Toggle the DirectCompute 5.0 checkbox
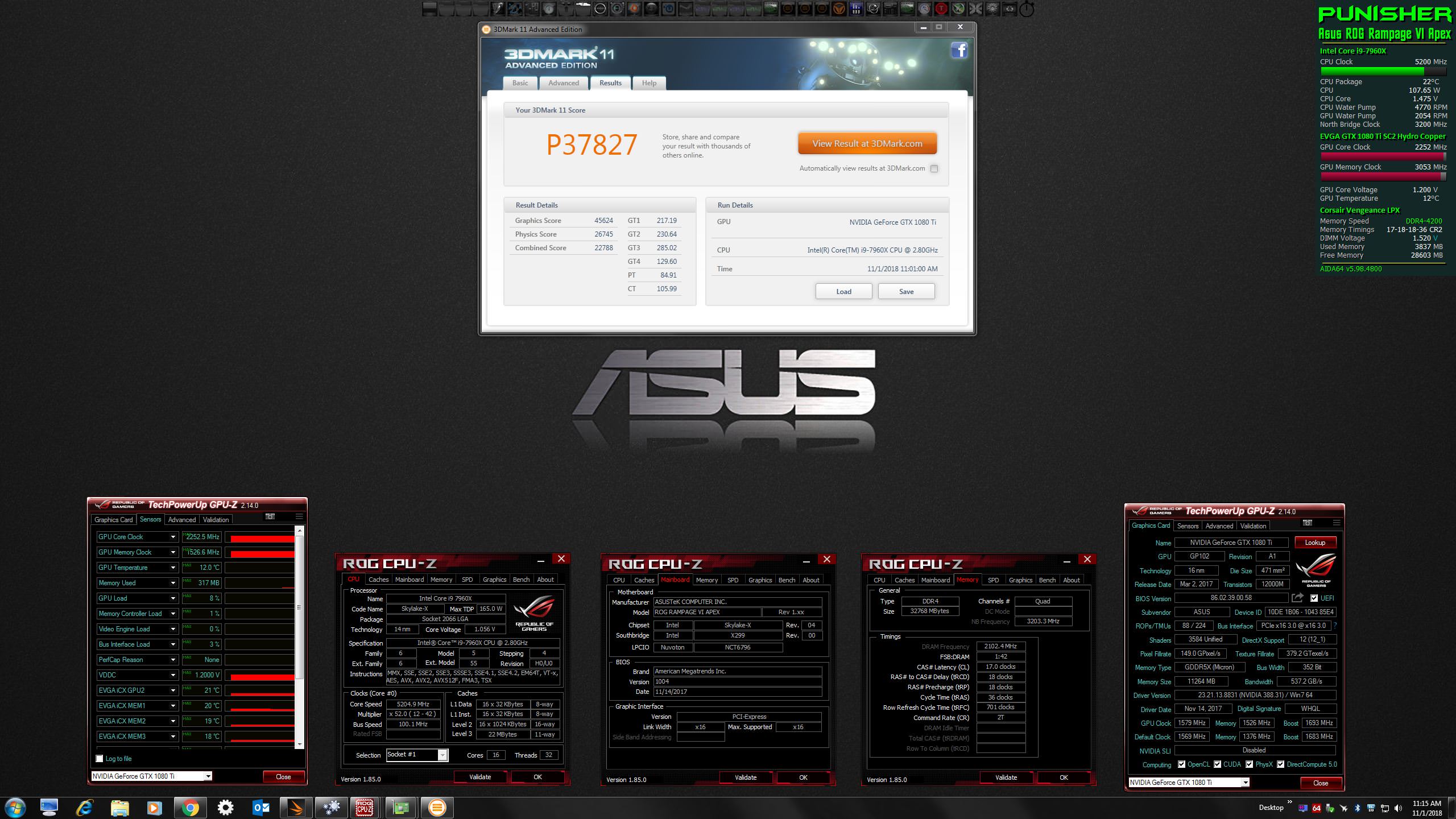 (1280, 764)
